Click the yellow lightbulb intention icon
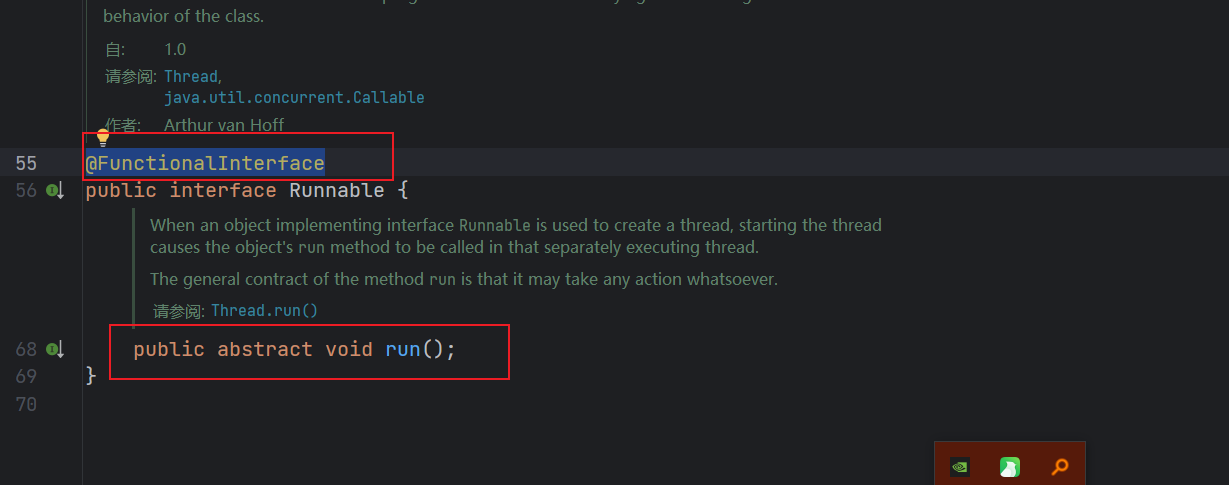Image resolution: width=1229 pixels, height=485 pixels. point(102,137)
